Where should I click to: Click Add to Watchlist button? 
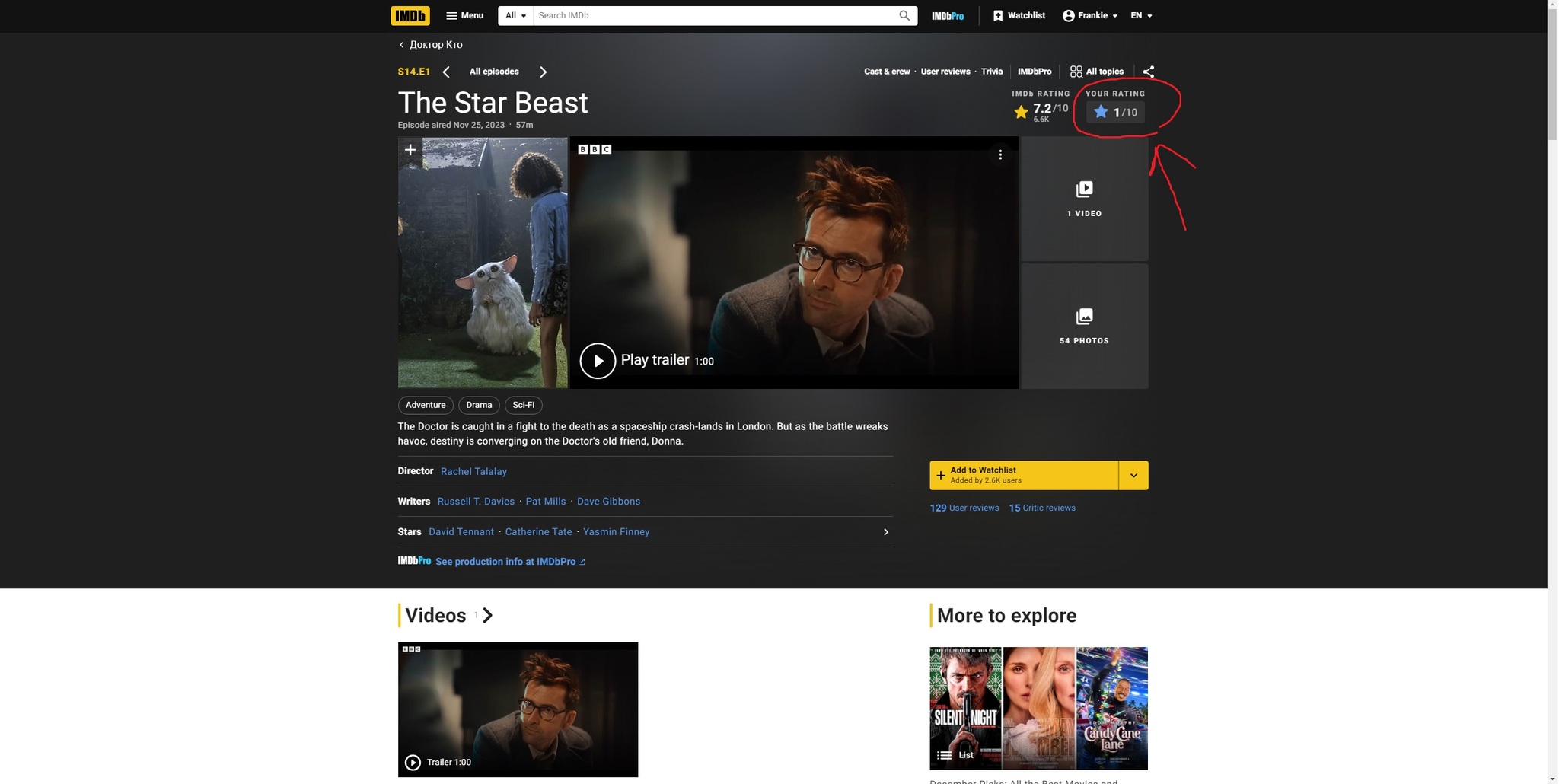click(x=1024, y=475)
